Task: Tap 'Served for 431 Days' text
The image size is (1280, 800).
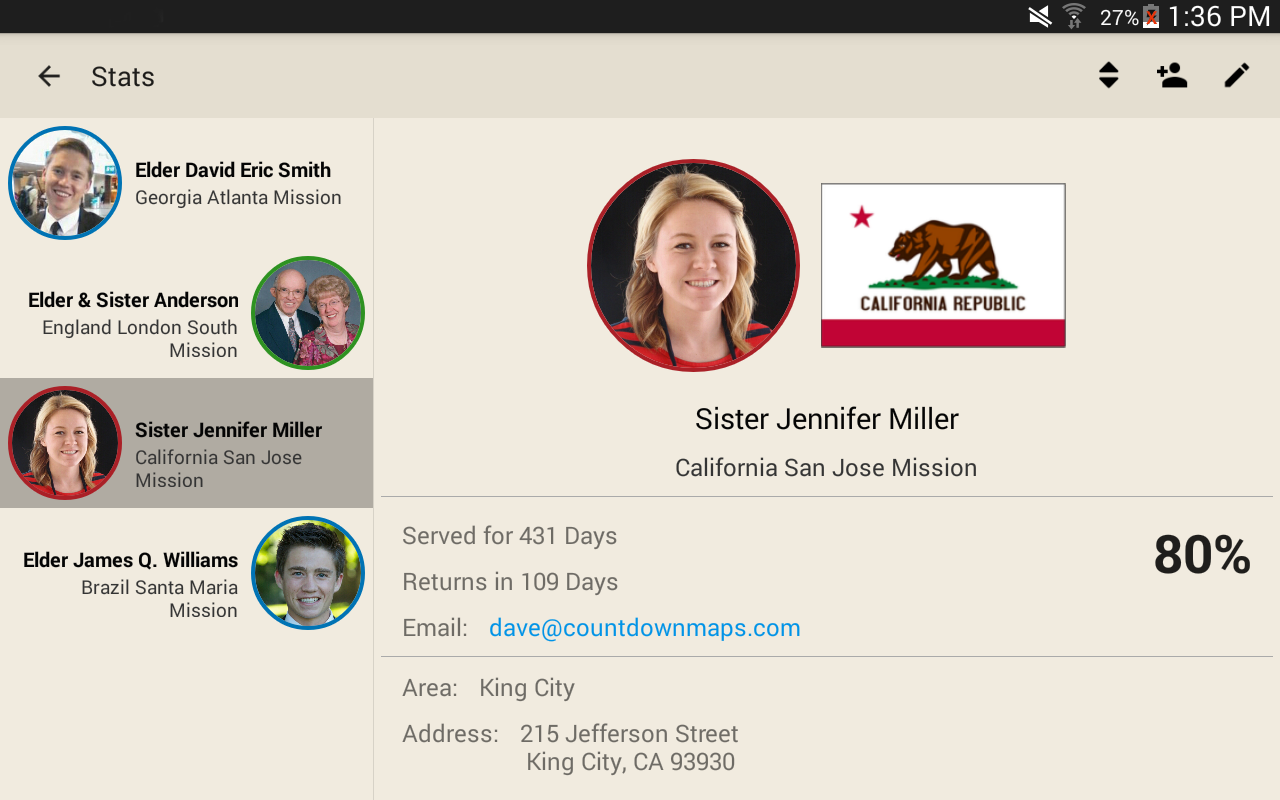Action: [510, 536]
